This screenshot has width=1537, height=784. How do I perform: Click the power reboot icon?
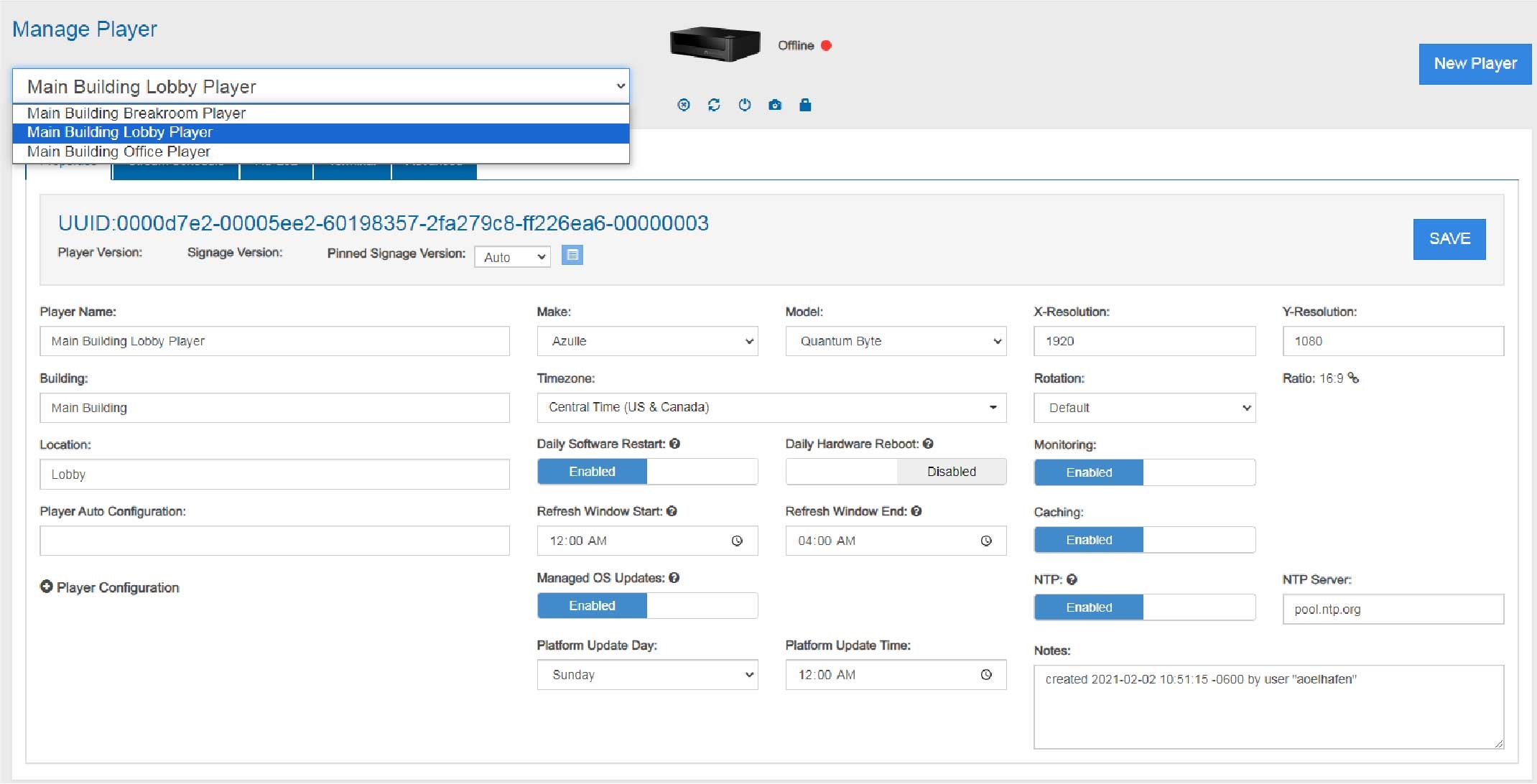coord(744,105)
